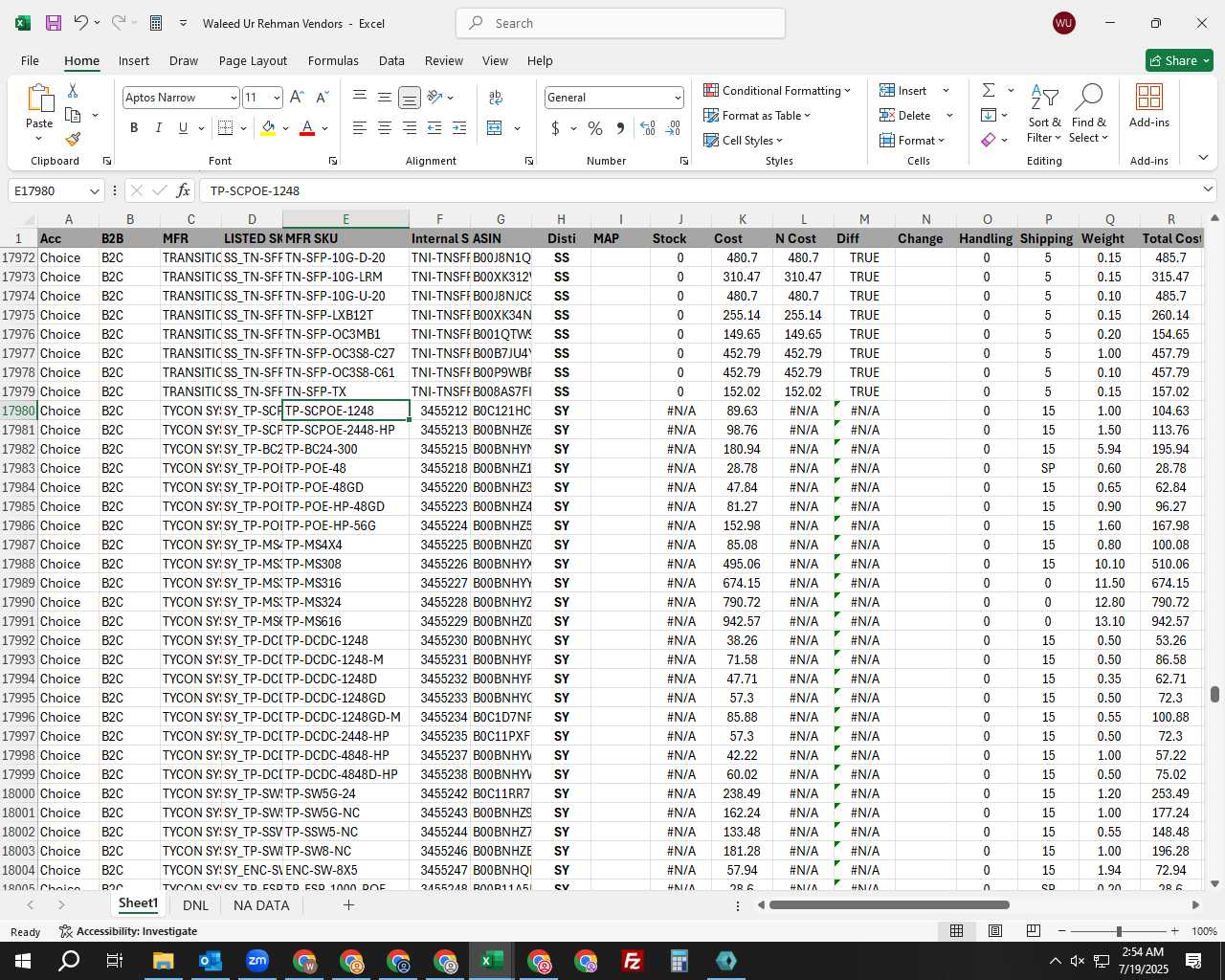
Task: Click the Insert Function fx icon
Action: click(x=184, y=190)
